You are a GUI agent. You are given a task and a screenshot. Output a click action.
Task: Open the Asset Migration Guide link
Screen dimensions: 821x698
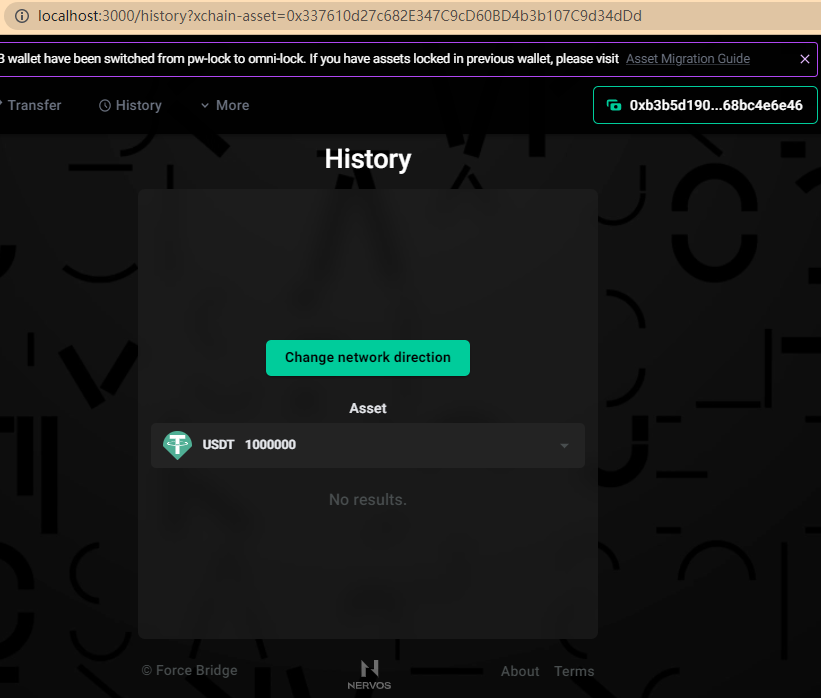687,59
